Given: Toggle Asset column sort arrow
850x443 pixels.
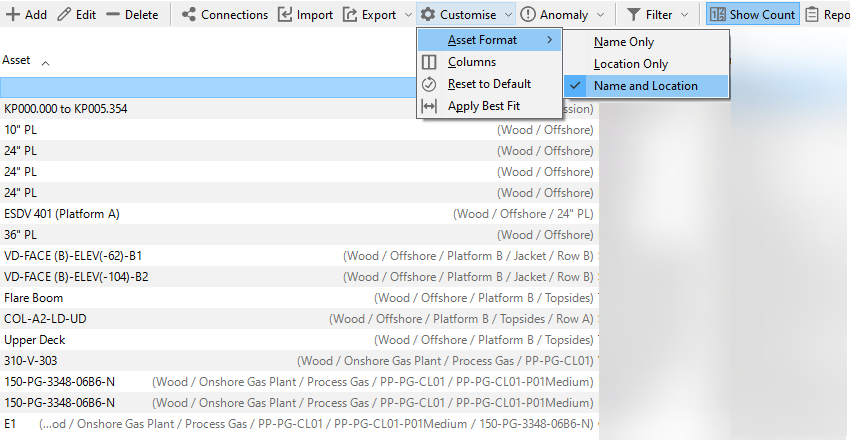Looking at the screenshot, I should point(46,63).
